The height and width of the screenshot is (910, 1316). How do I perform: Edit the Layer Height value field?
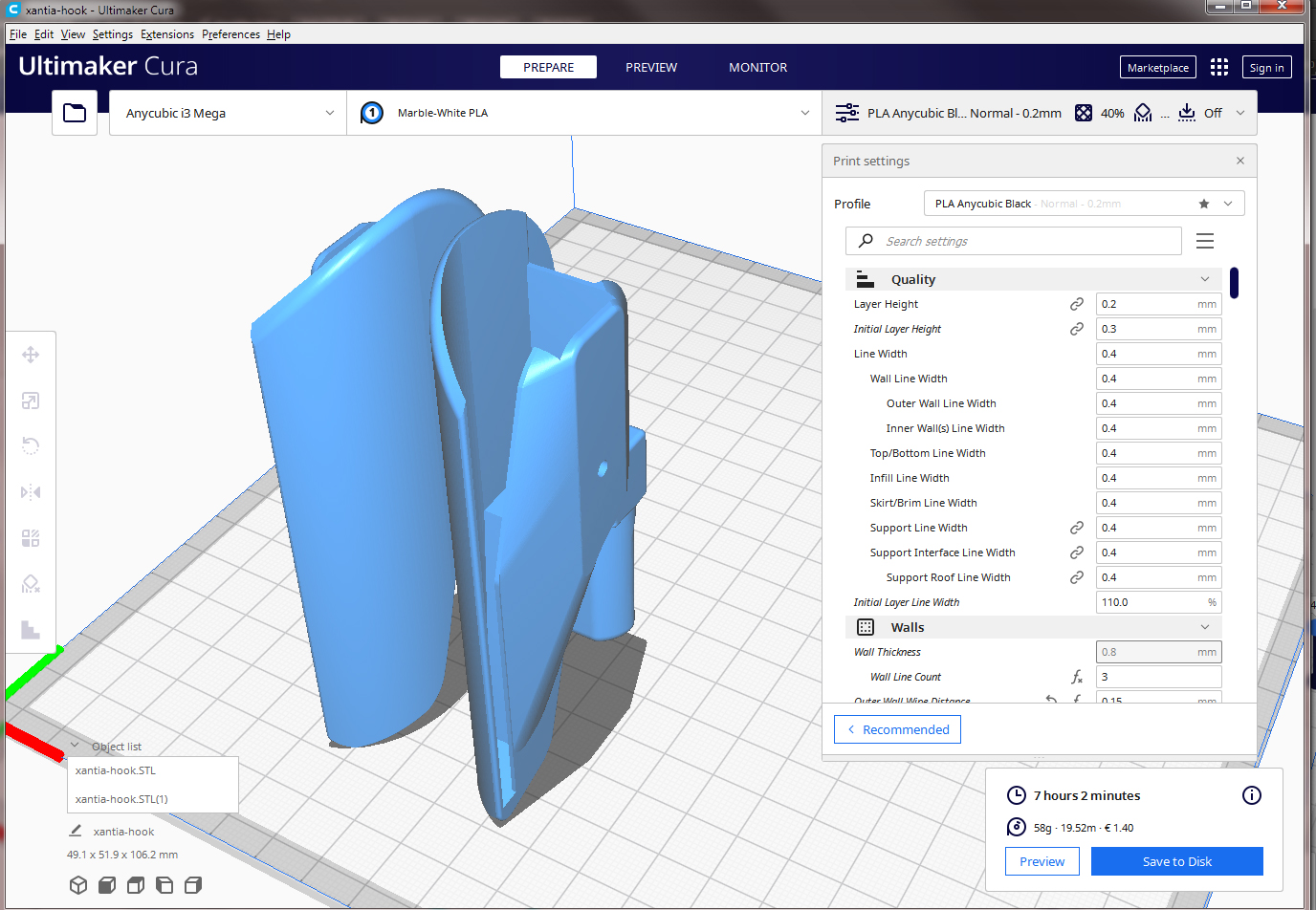coord(1159,304)
